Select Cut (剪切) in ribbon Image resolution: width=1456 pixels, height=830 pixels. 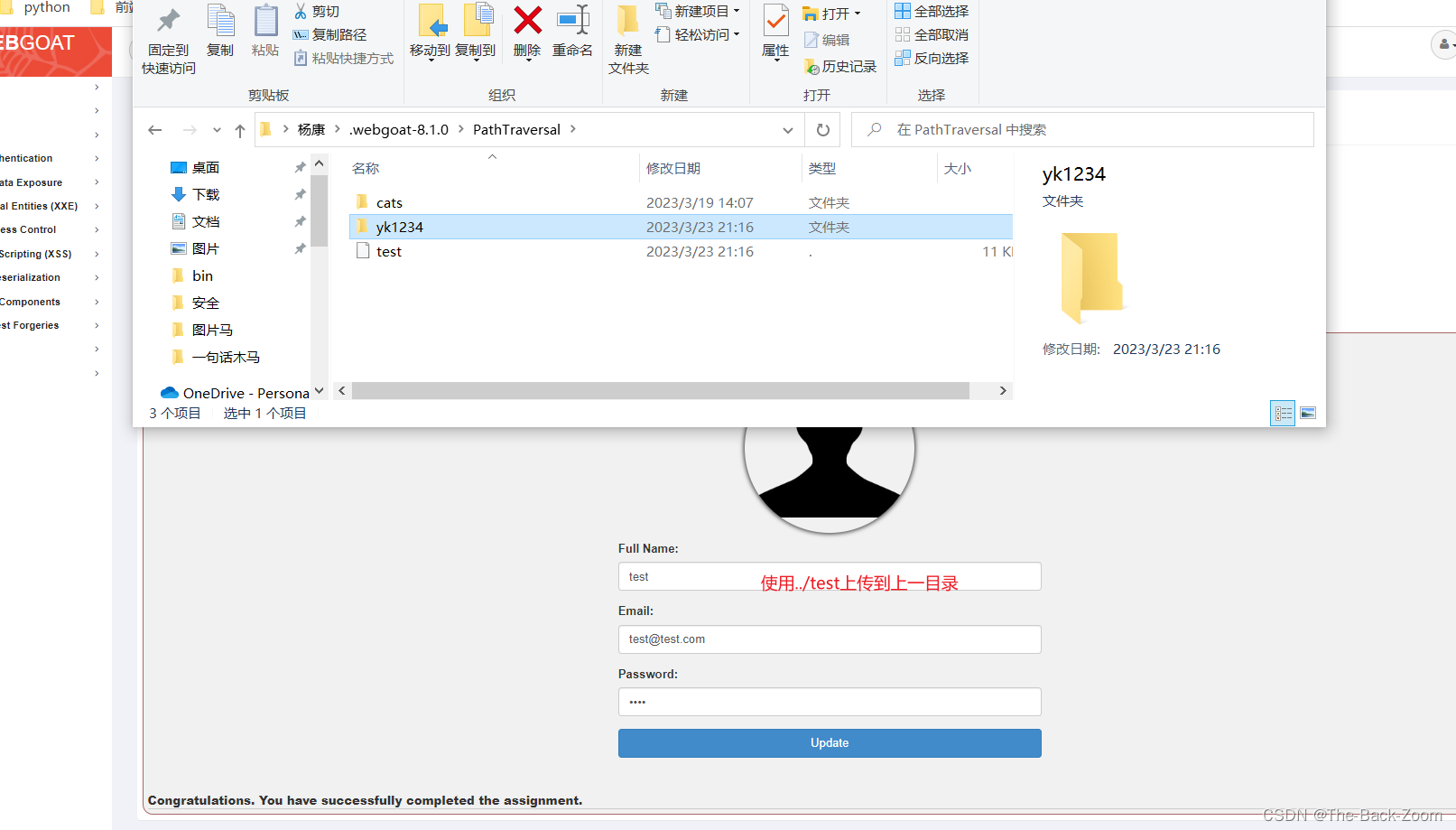(x=317, y=12)
